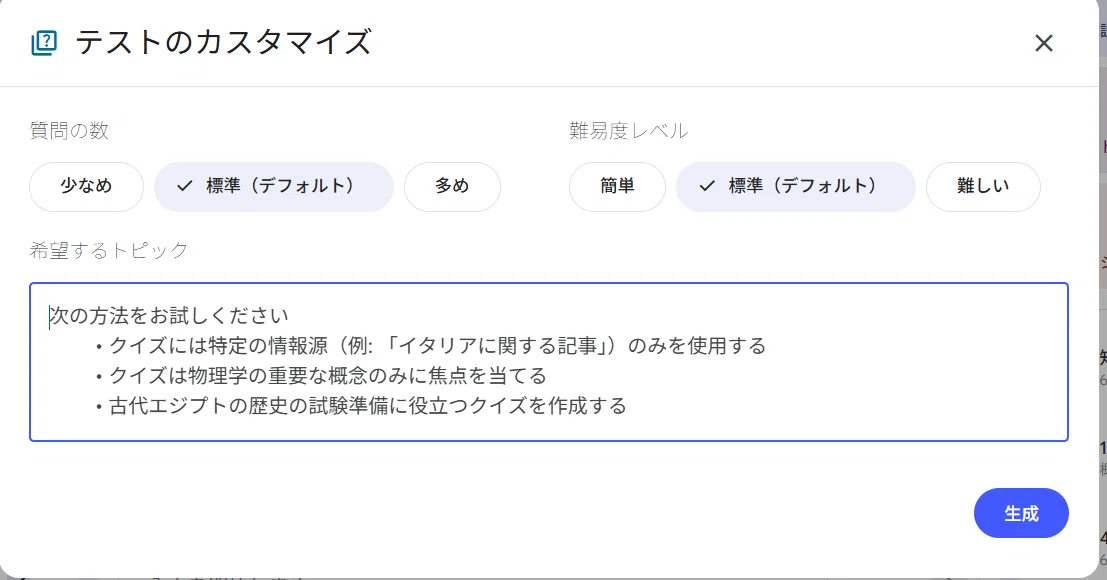Click the 質問の数 label

(x=69, y=131)
